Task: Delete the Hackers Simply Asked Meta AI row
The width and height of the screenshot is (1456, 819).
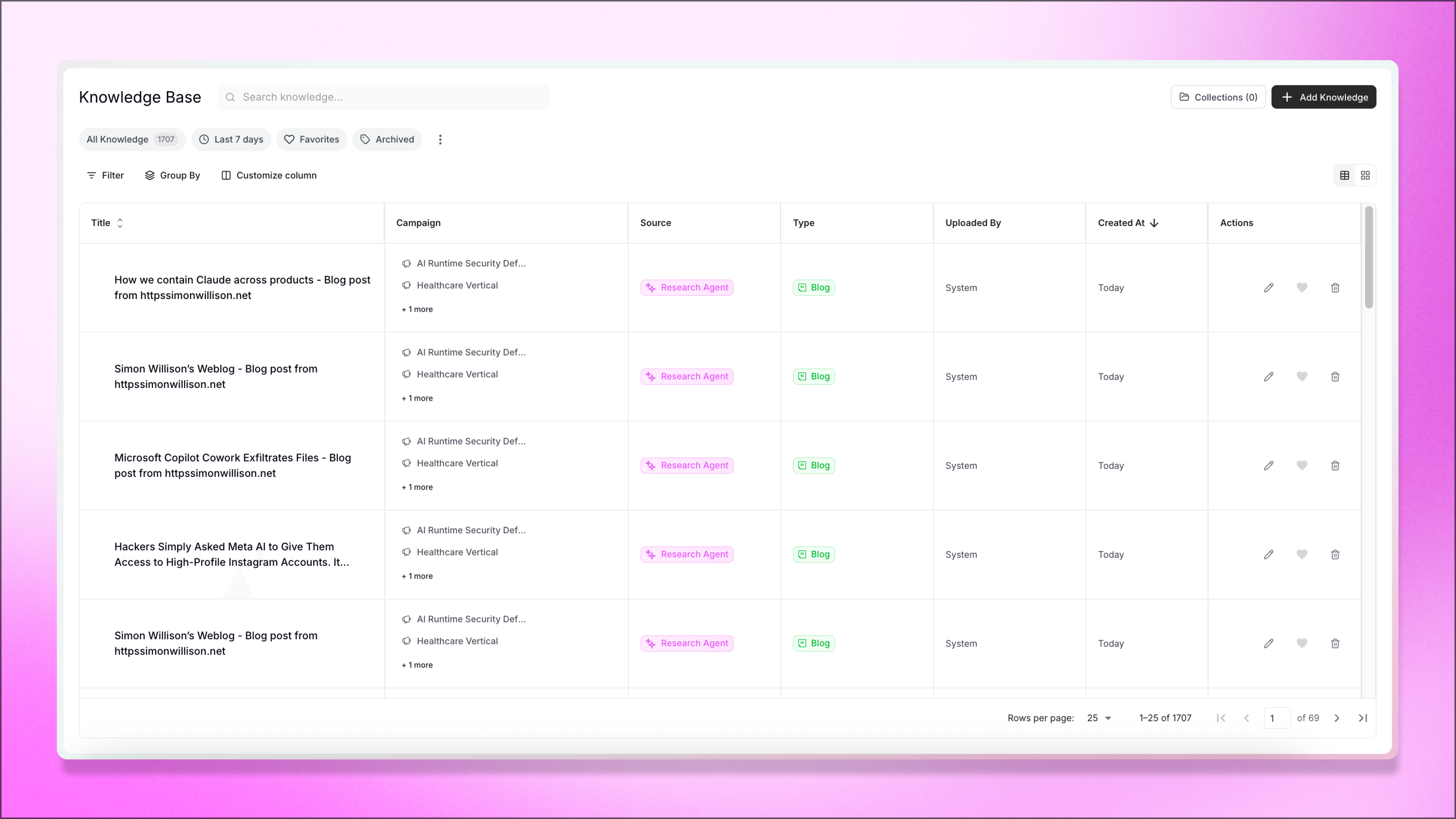Action: pos(1335,555)
